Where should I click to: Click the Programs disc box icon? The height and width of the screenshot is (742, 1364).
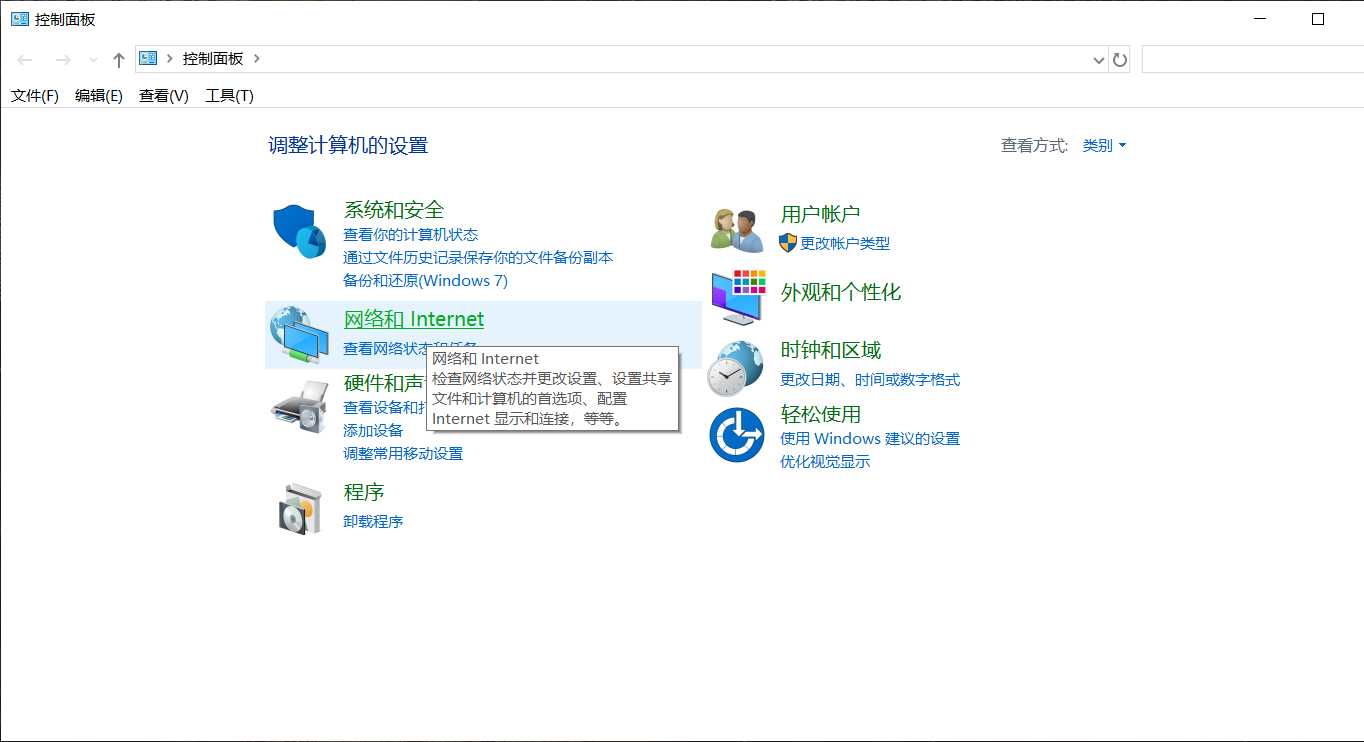(300, 508)
